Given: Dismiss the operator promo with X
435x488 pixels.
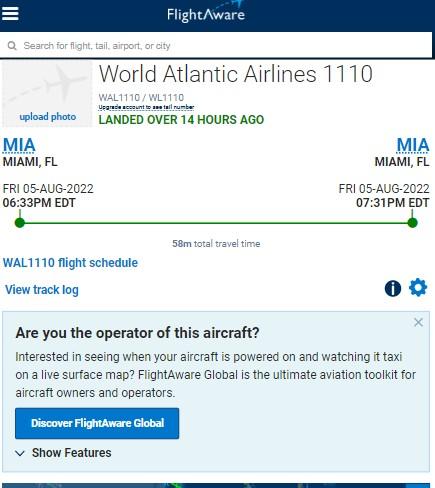Looking at the screenshot, I should click(418, 322).
